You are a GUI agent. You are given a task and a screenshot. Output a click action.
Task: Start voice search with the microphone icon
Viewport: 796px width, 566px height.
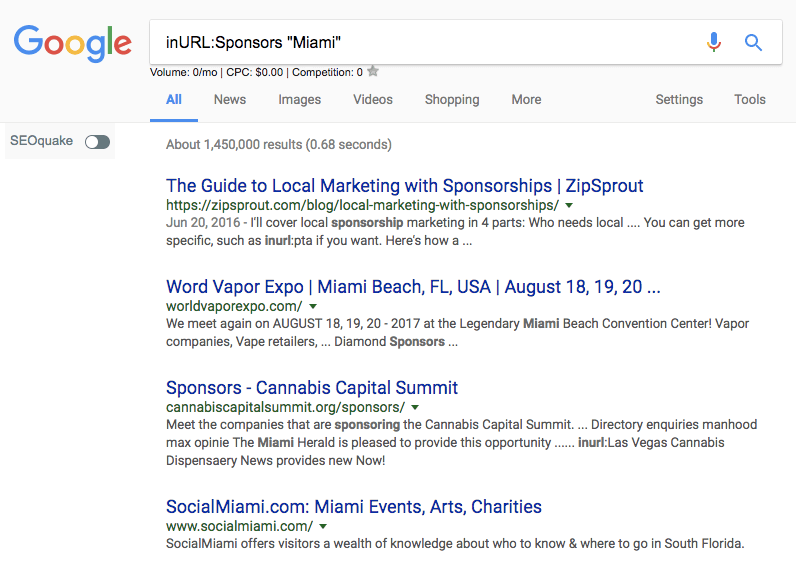(x=714, y=42)
